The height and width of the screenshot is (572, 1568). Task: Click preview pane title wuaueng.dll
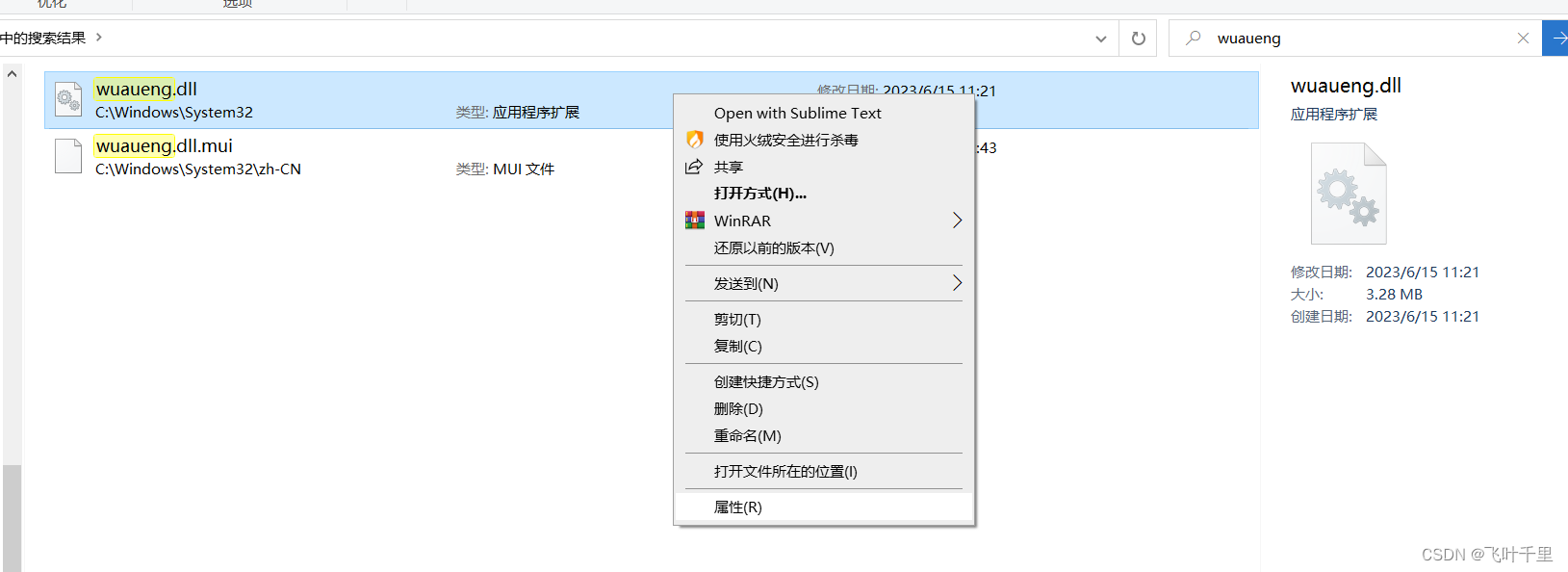click(x=1346, y=85)
